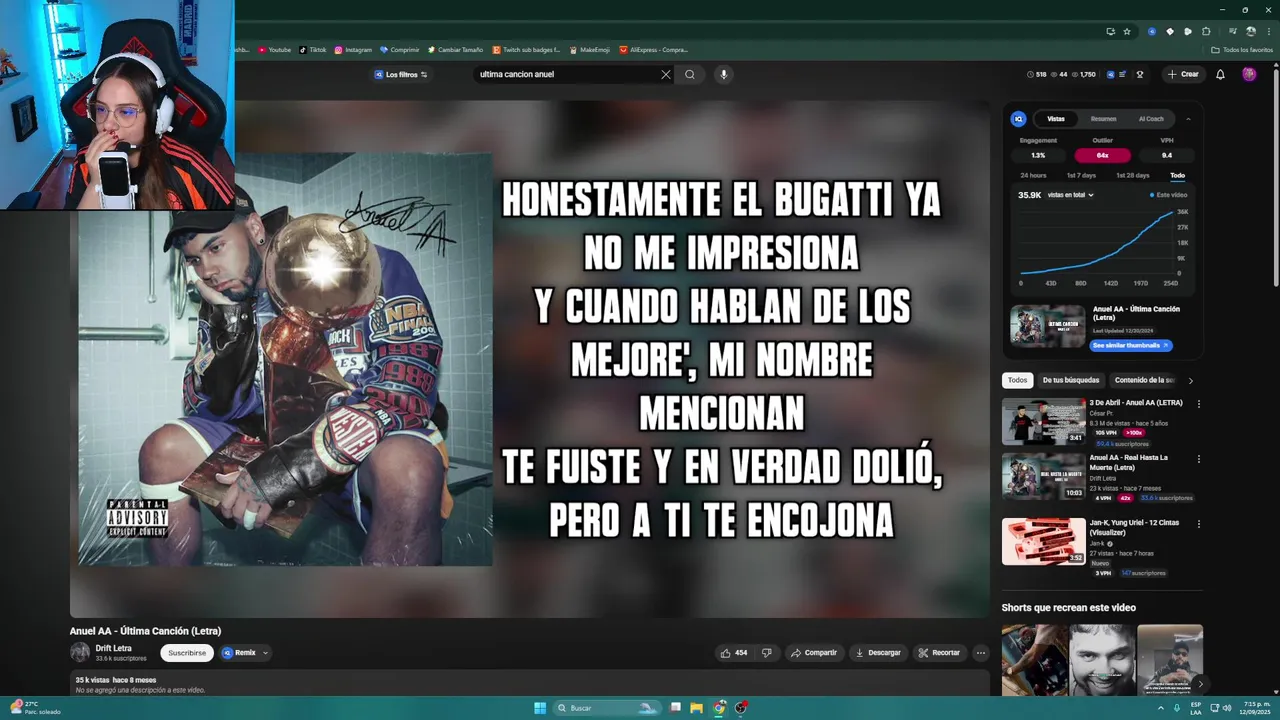1280x720 pixels.
Task: Click Compartir button
Action: pyautogui.click(x=813, y=653)
